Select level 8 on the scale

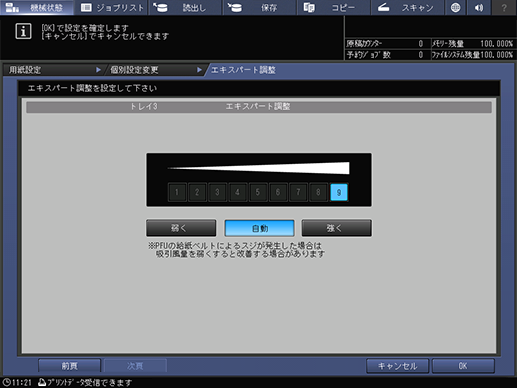tap(318, 192)
